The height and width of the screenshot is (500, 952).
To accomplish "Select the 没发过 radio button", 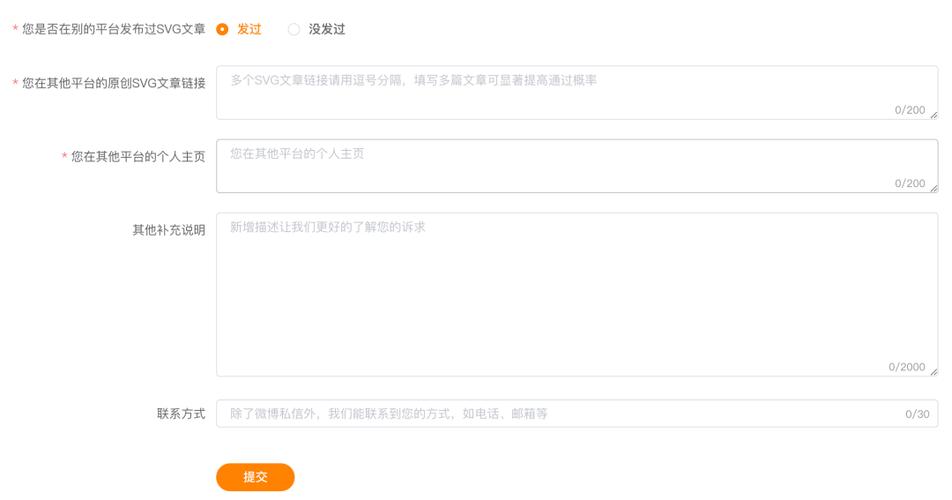I will click(294, 29).
